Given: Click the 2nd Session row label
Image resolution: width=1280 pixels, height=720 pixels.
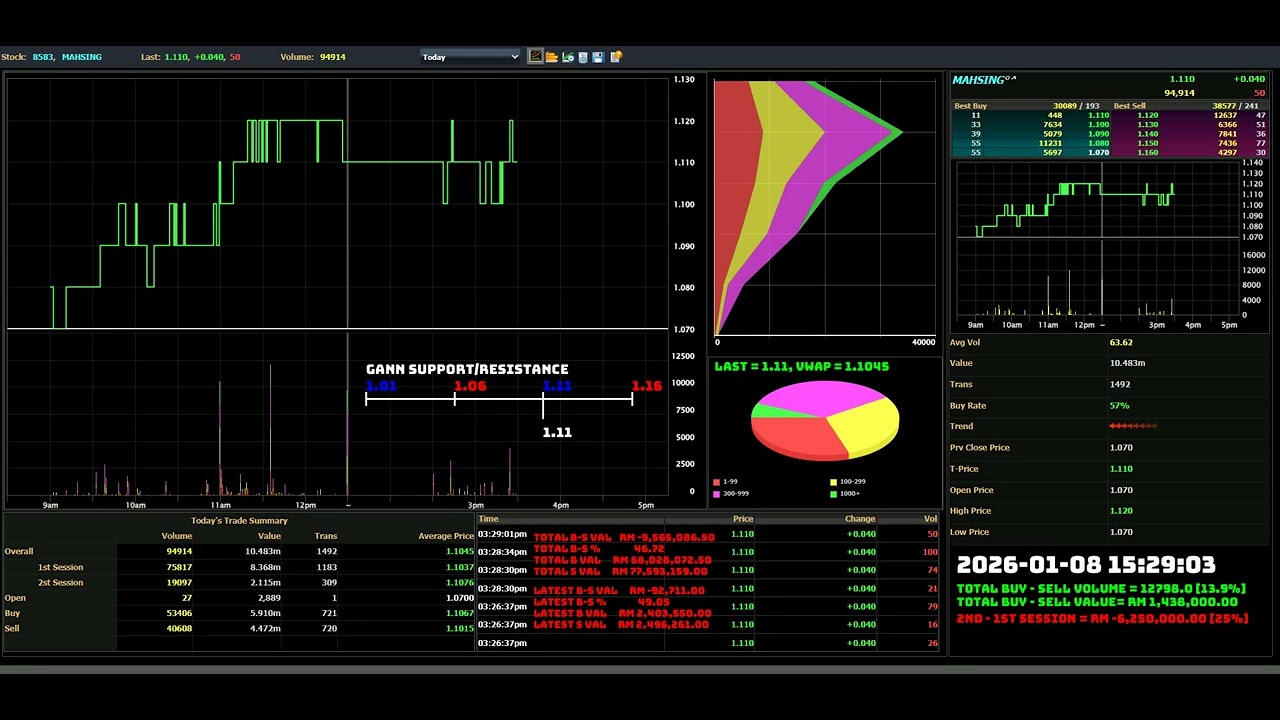Looking at the screenshot, I should click(x=60, y=583).
